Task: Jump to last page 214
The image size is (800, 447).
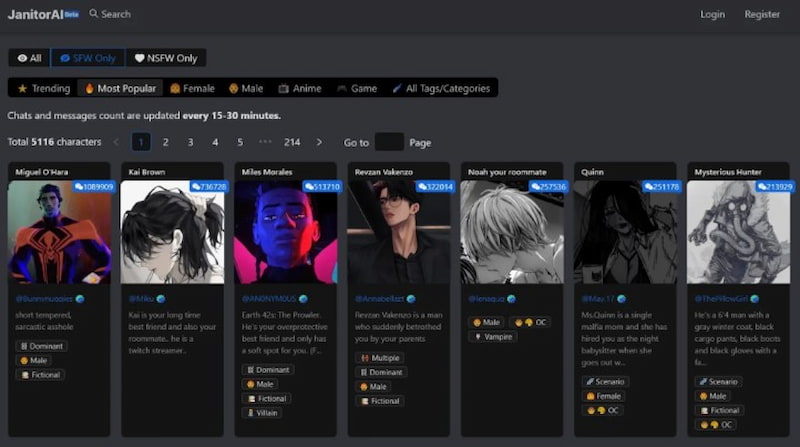Action: point(292,142)
